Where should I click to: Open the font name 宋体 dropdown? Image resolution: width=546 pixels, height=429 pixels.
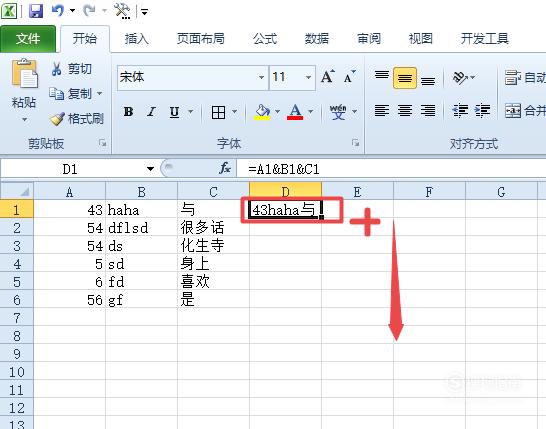[x=261, y=77]
